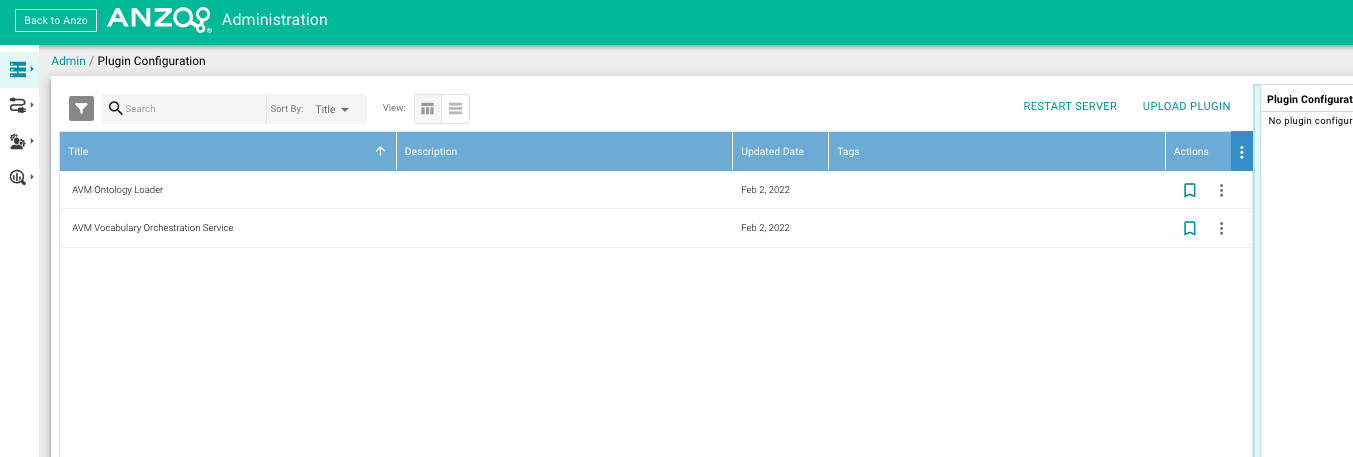Open actions menu for AVM Vocabulary Orchestration Service

[x=1221, y=228]
